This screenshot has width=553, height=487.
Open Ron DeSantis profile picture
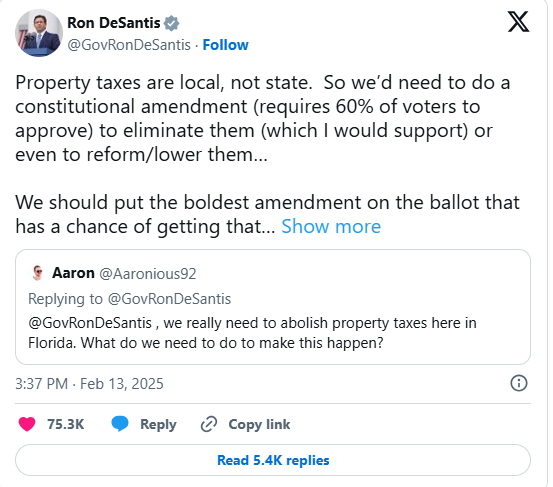click(x=39, y=33)
